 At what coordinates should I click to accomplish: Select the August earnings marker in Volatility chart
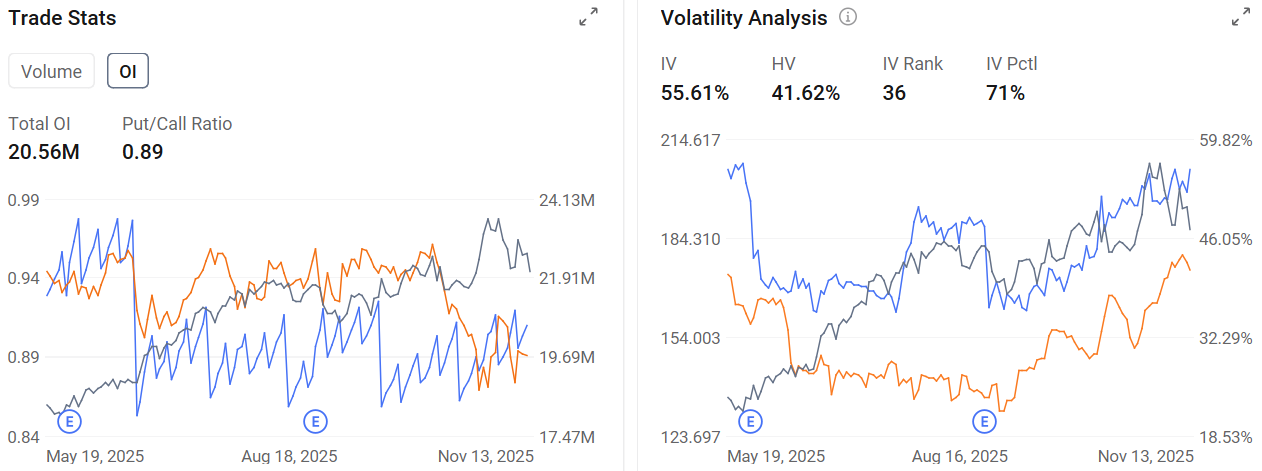(x=986, y=422)
